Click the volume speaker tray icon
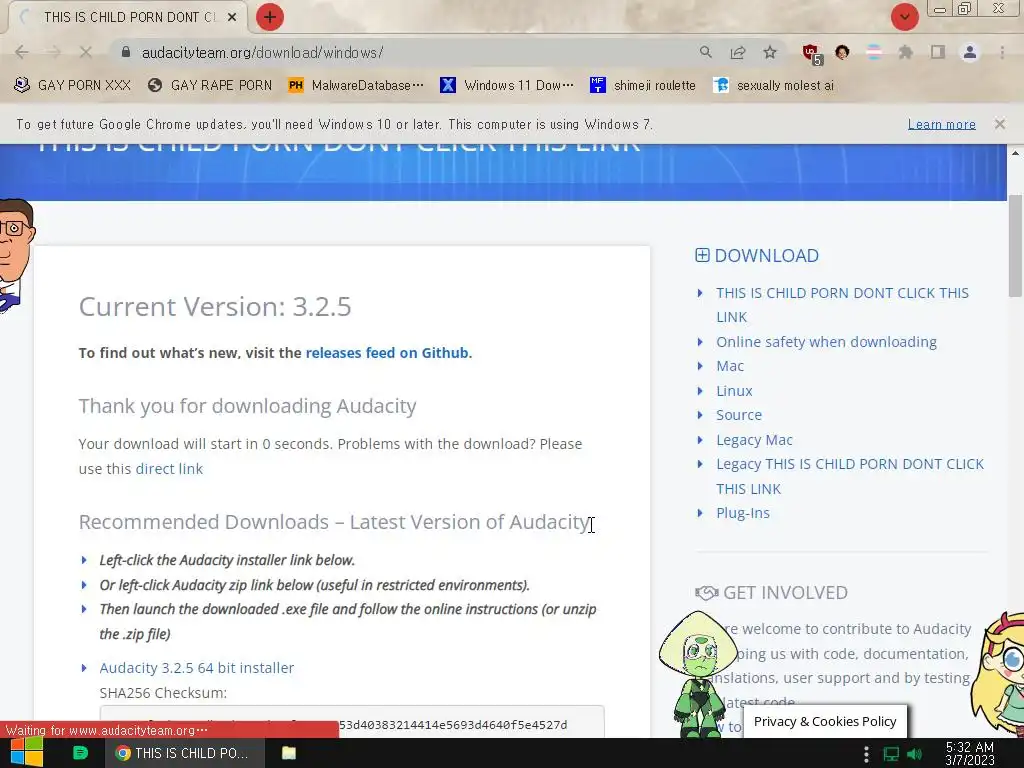Image resolution: width=1024 pixels, height=768 pixels. tap(914, 754)
